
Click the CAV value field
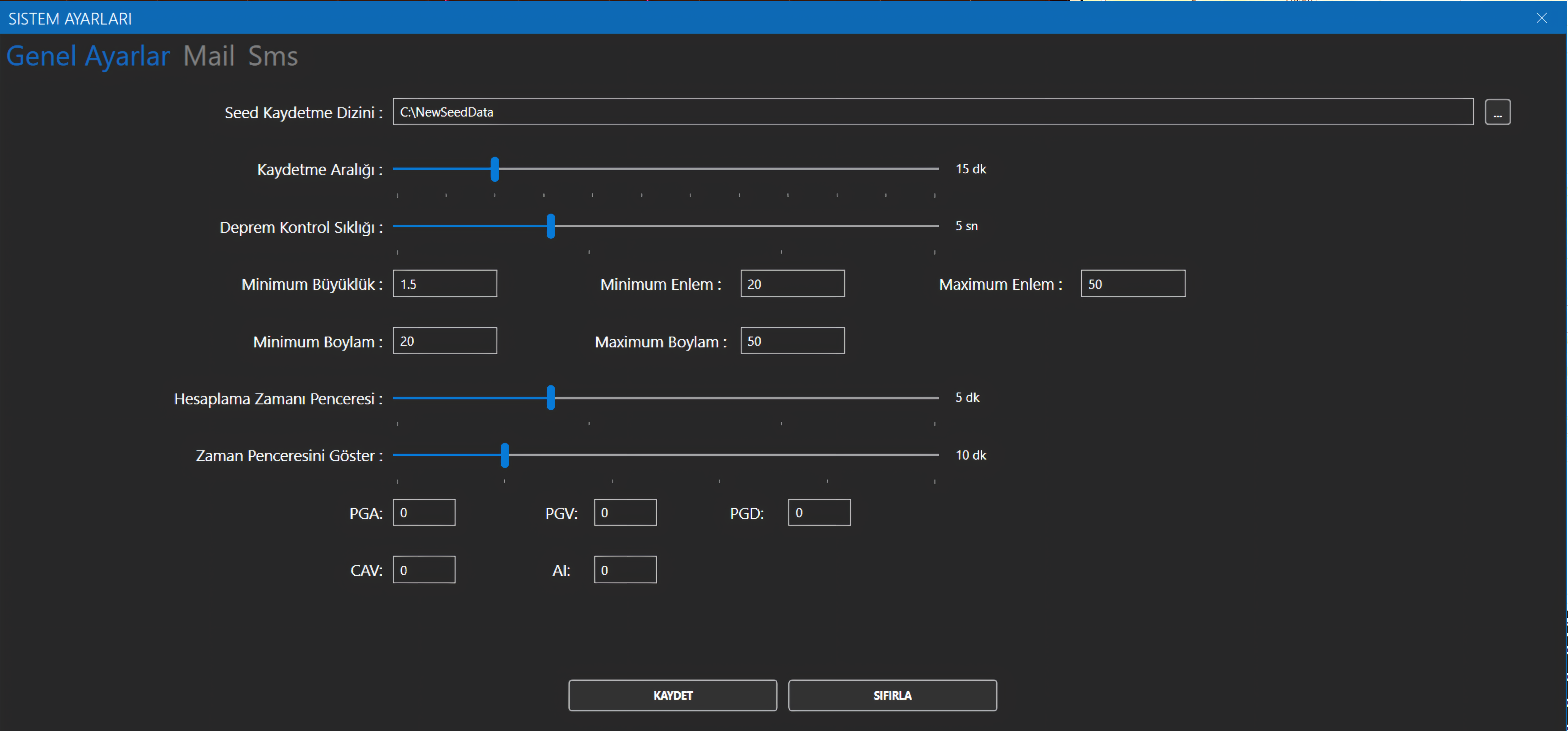424,570
